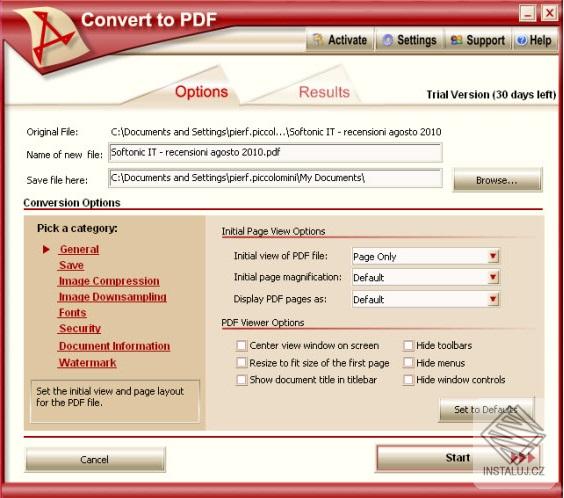Click the Cancel button

tap(95, 460)
